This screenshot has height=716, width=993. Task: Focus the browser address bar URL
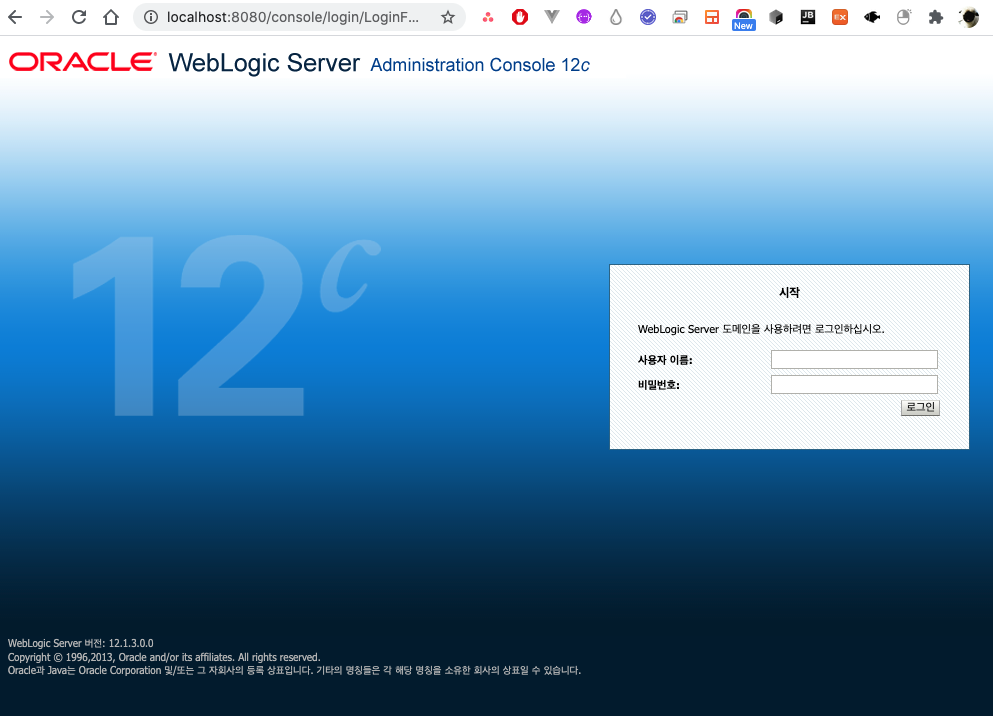[293, 17]
